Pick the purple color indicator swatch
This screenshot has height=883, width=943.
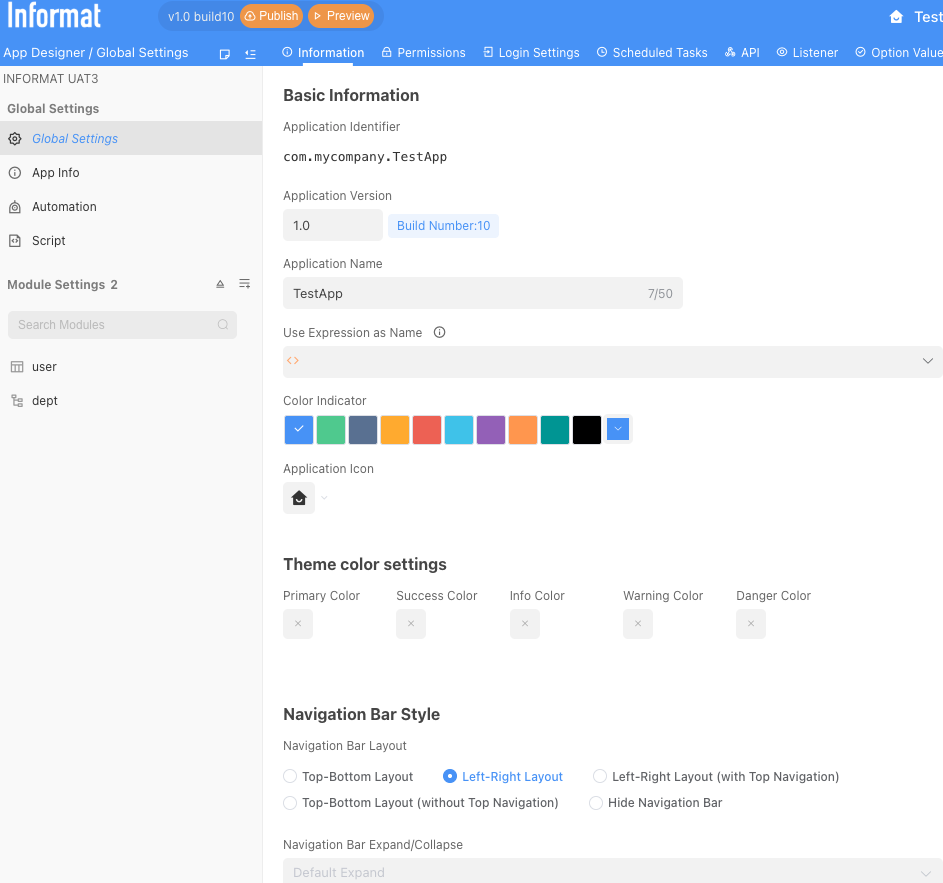click(491, 430)
